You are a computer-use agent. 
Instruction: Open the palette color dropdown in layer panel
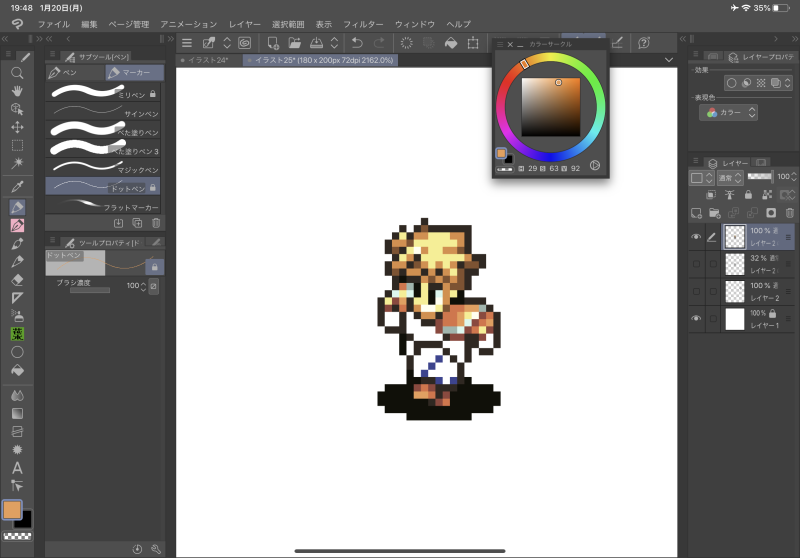tap(702, 177)
